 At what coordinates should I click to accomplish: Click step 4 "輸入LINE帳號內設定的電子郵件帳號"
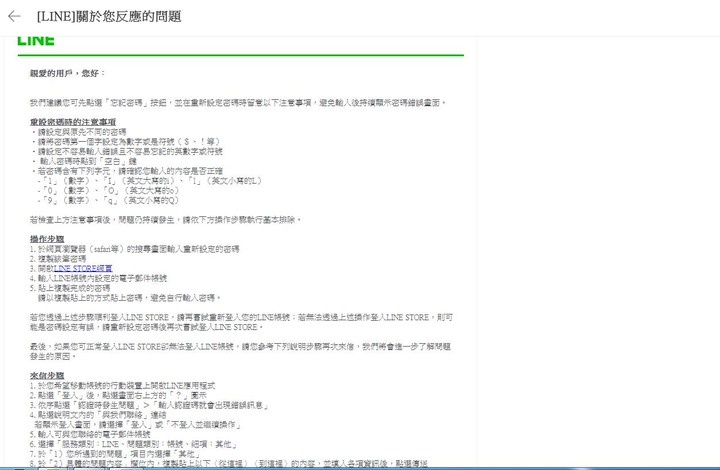point(98,278)
